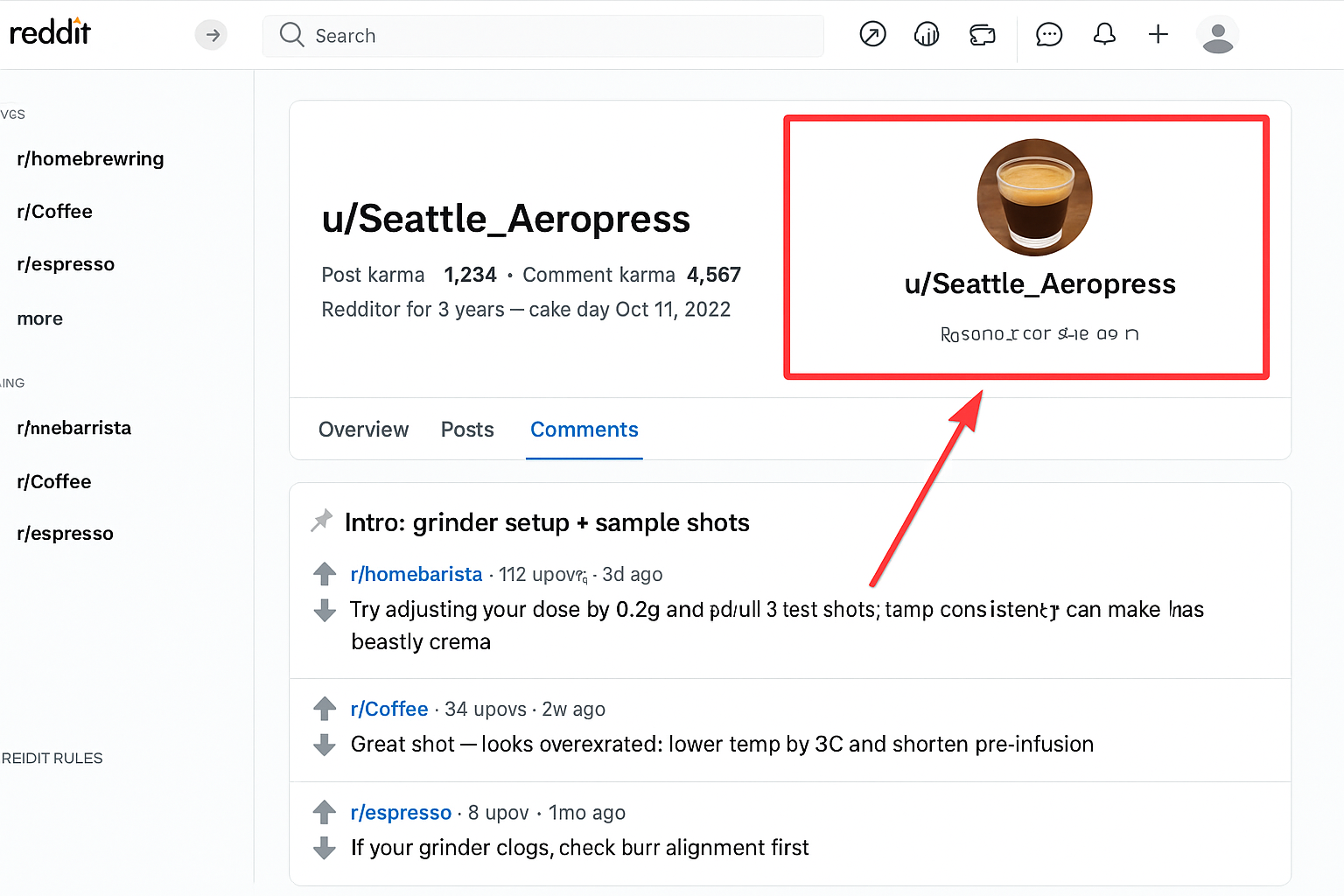
Task: Click the 3d ago timestamp
Action: (633, 575)
